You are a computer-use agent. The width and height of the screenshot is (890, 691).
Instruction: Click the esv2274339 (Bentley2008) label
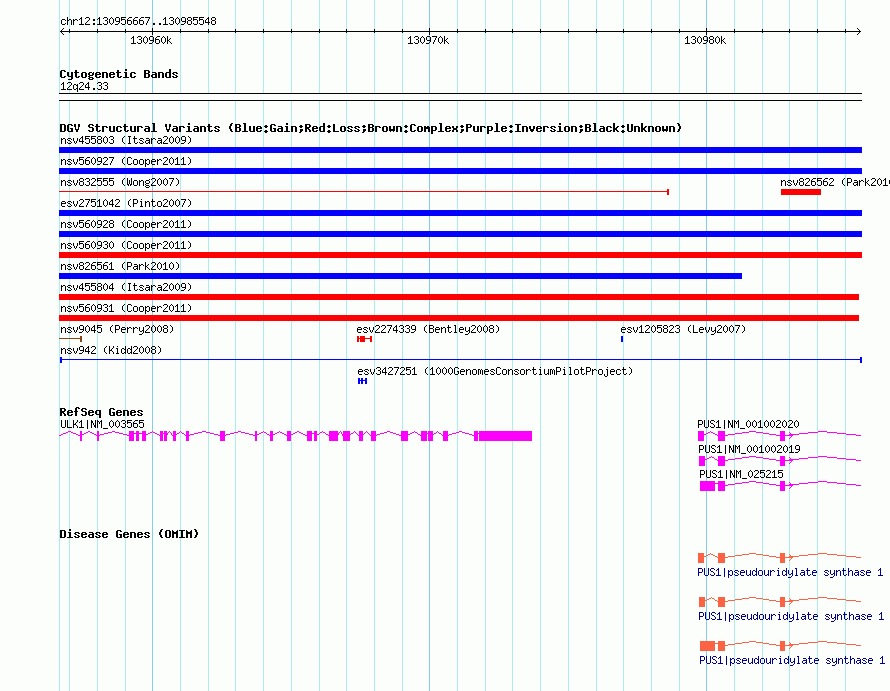(428, 329)
